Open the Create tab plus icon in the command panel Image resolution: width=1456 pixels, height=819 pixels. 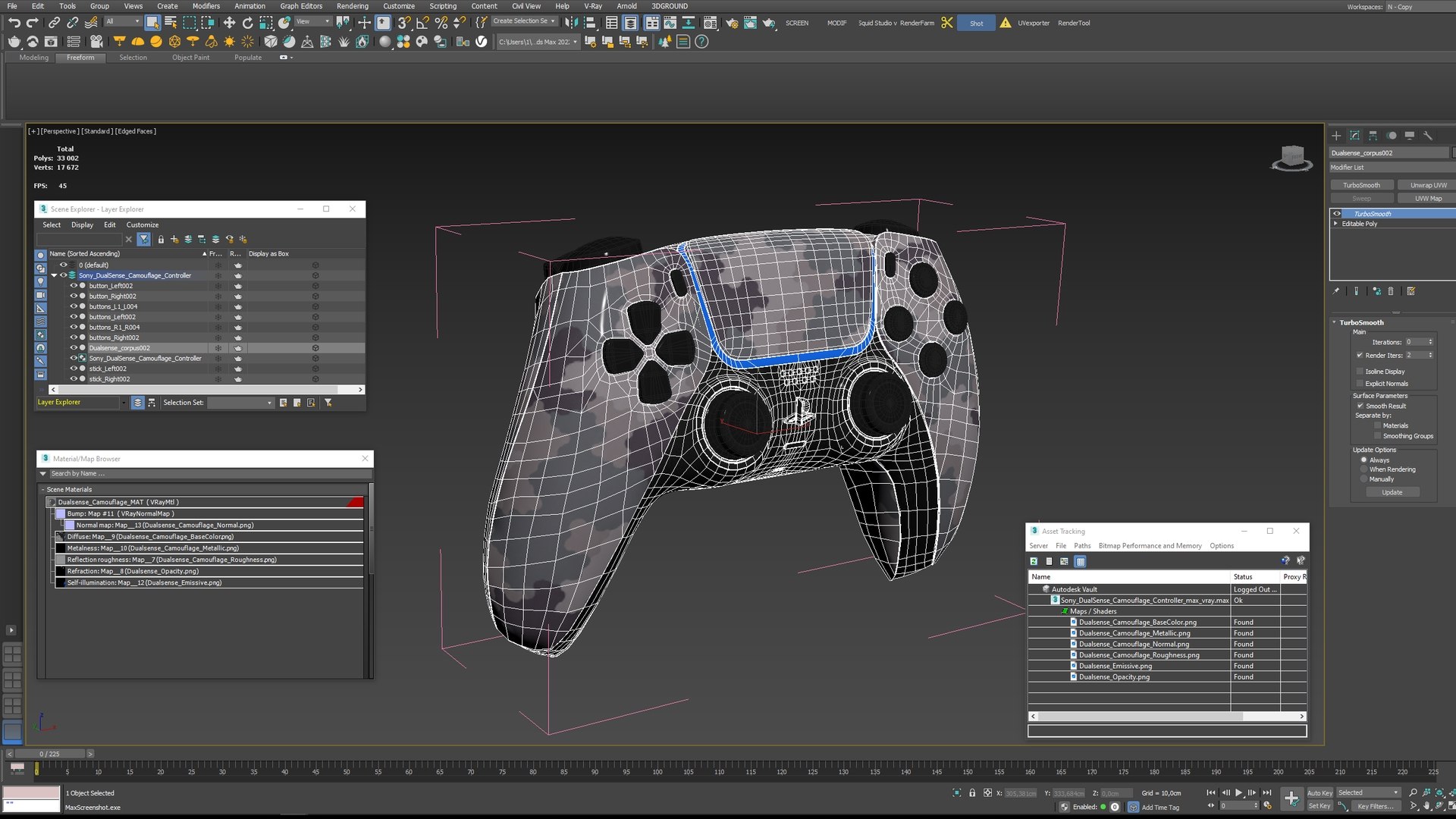coord(1336,136)
